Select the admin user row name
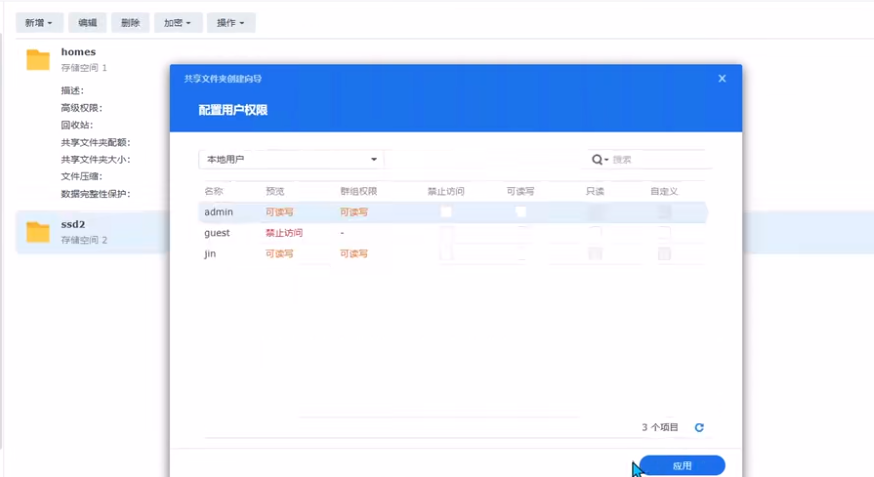 (x=218, y=212)
